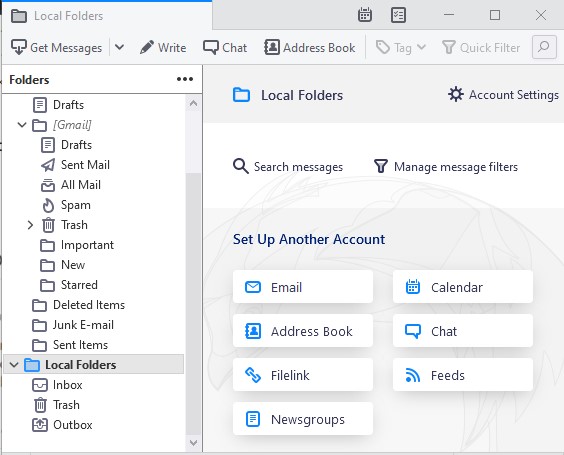The width and height of the screenshot is (564, 455).
Task: Click the Local Folders heading in the account pane
Action: (x=302, y=95)
